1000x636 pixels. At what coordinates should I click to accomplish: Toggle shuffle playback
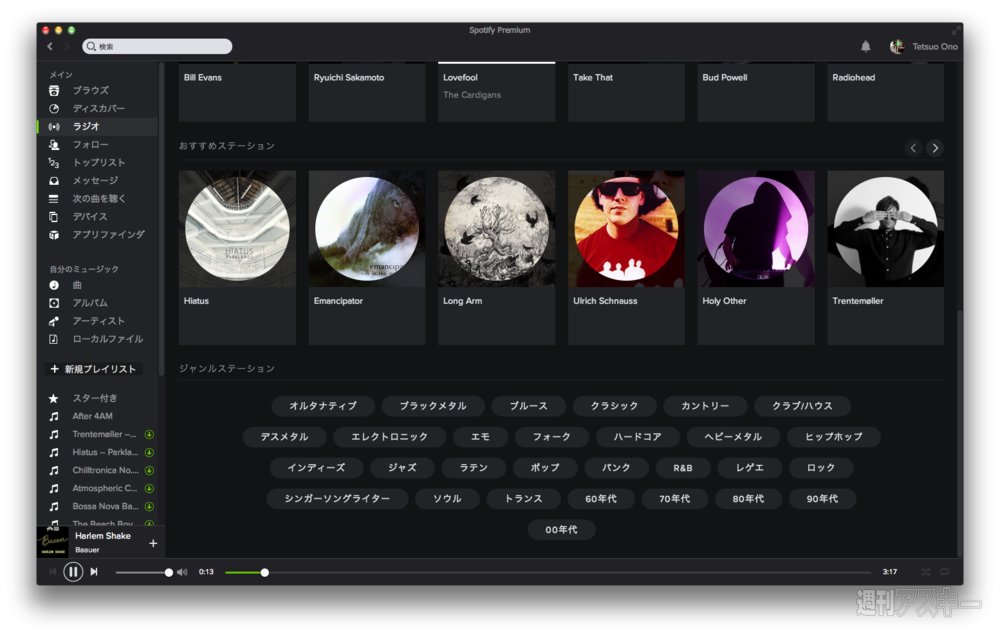click(x=925, y=572)
